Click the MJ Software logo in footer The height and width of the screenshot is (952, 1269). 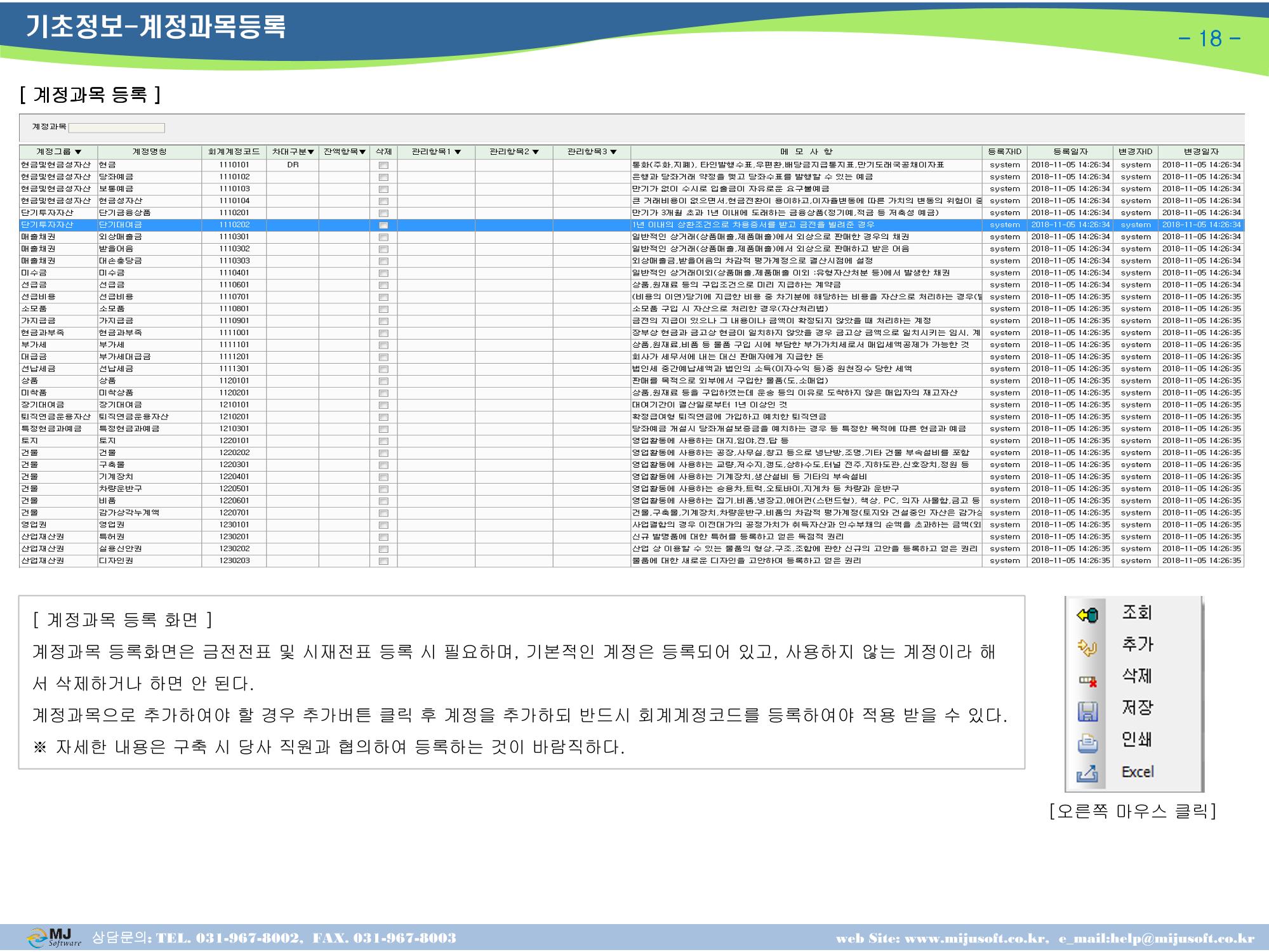(x=55, y=937)
